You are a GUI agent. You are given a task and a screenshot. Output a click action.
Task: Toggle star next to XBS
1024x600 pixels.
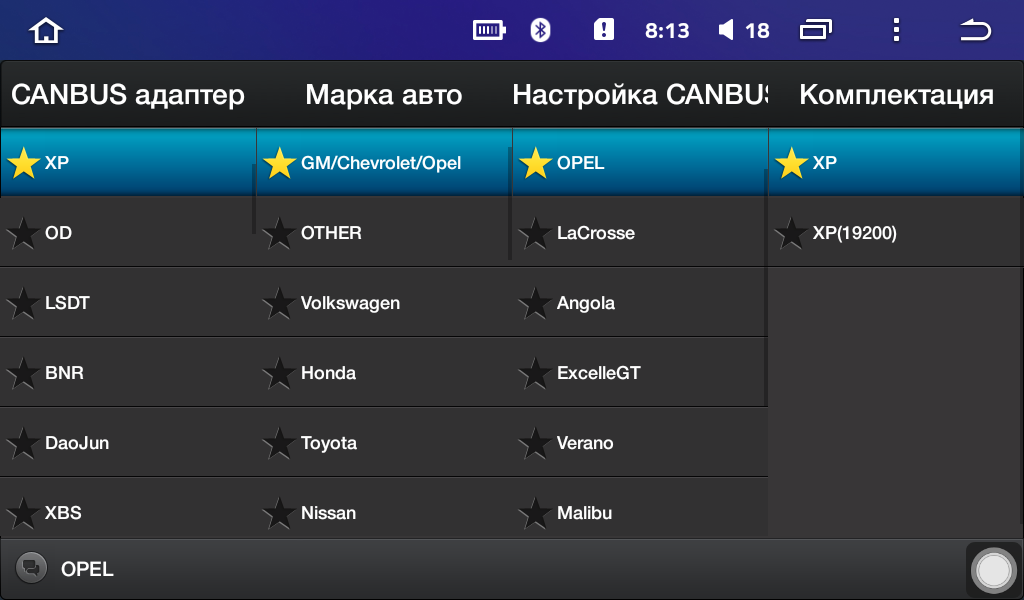coord(24,513)
